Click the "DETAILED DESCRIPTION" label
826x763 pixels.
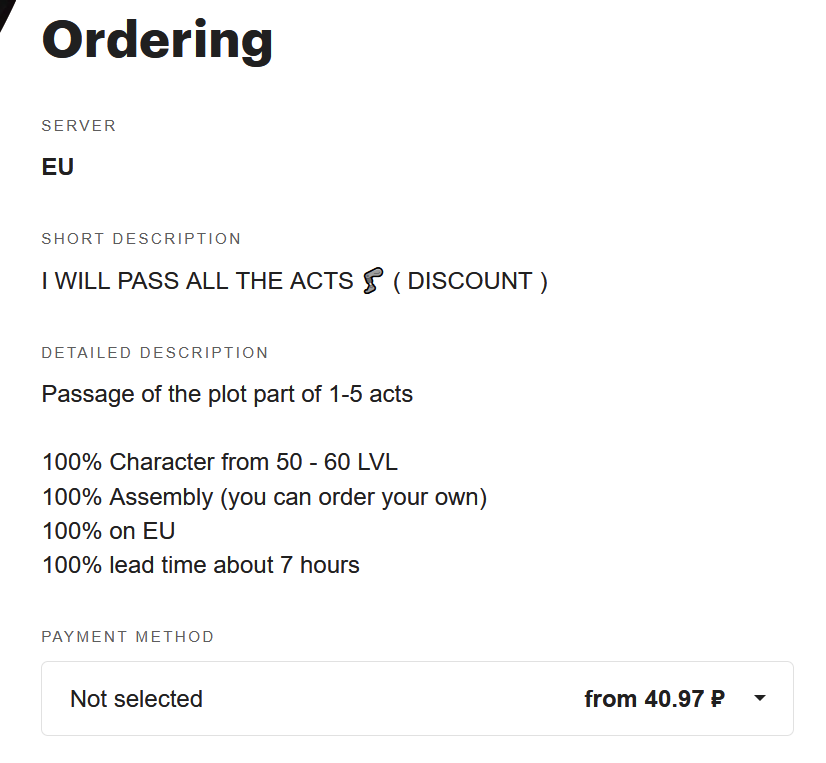pyautogui.click(x=155, y=353)
